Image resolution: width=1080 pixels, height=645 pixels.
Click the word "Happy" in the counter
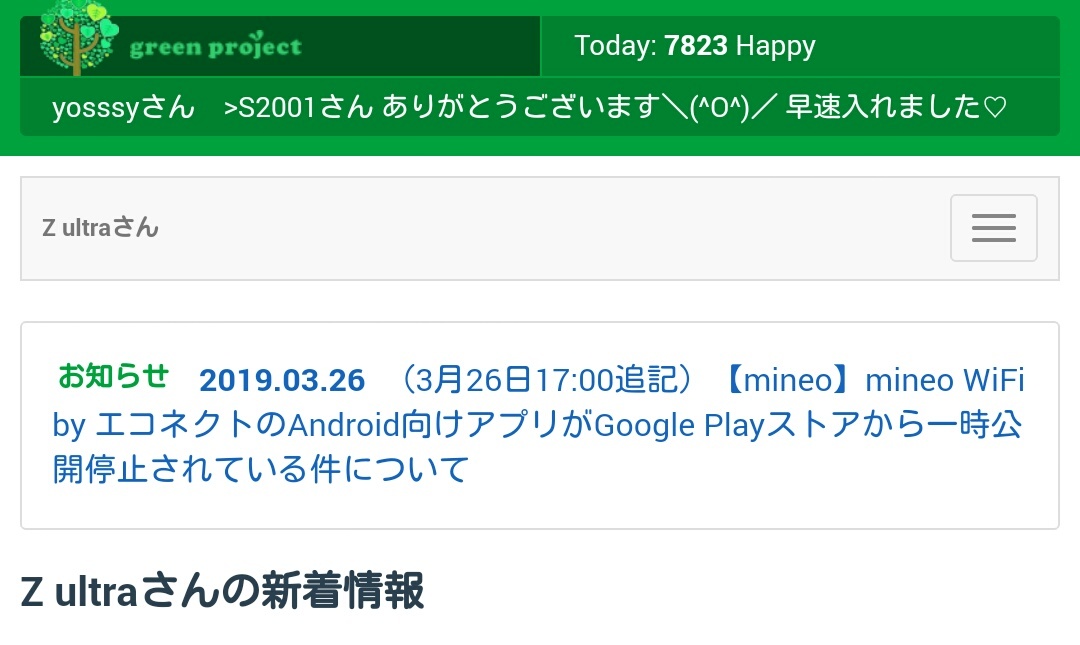[775, 46]
